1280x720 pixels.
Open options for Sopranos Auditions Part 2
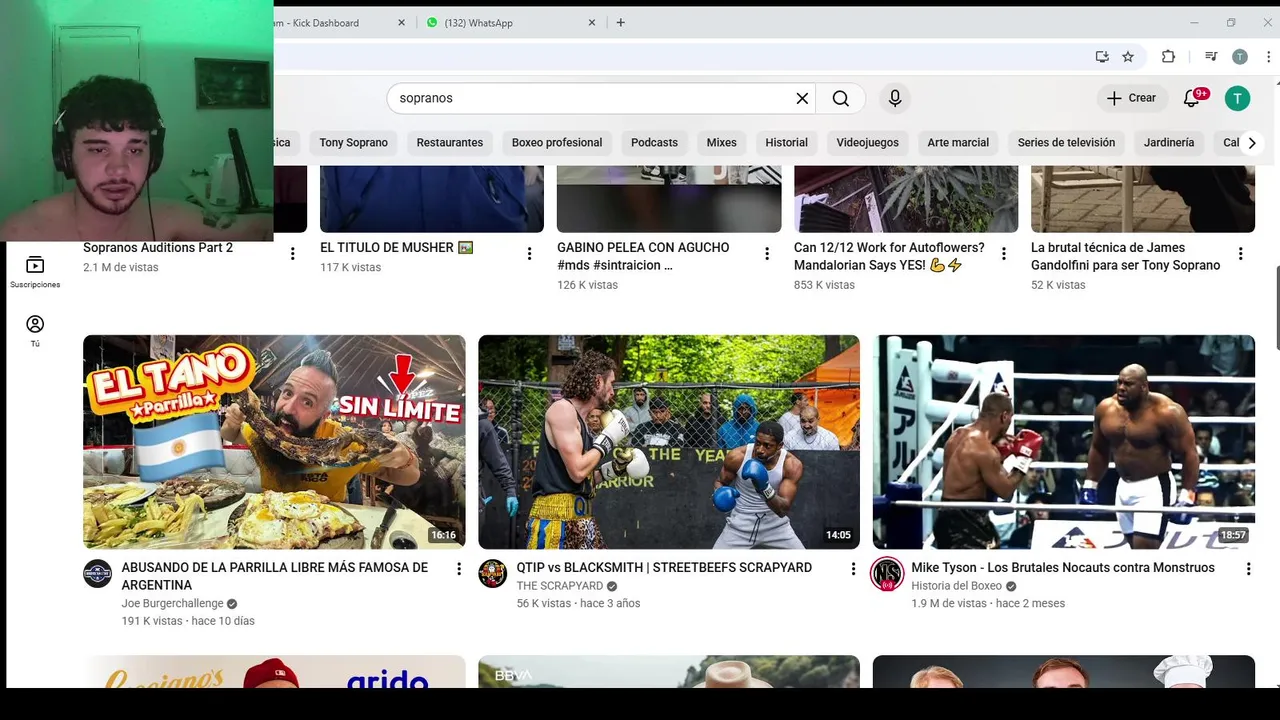293,254
